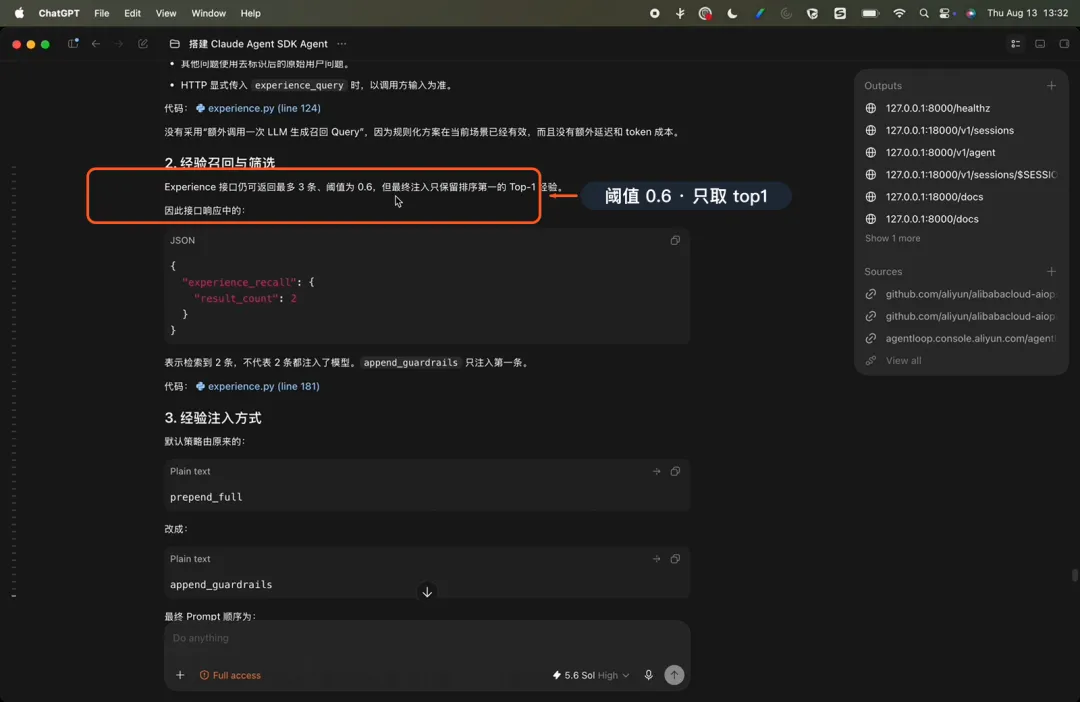Add a new item to Outputs
This screenshot has width=1080, height=702.
pyautogui.click(x=1051, y=85)
